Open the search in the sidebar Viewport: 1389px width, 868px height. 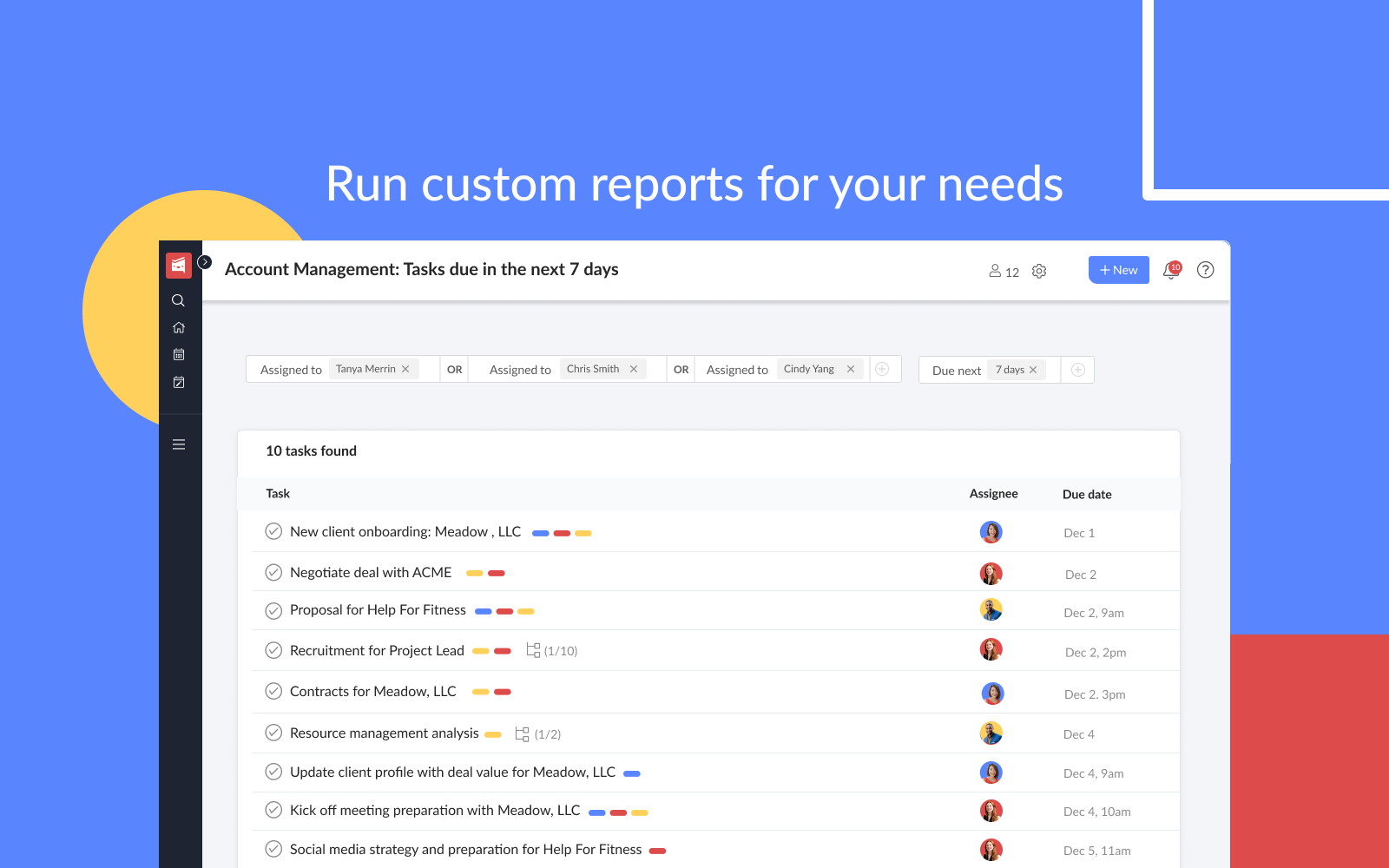[178, 300]
